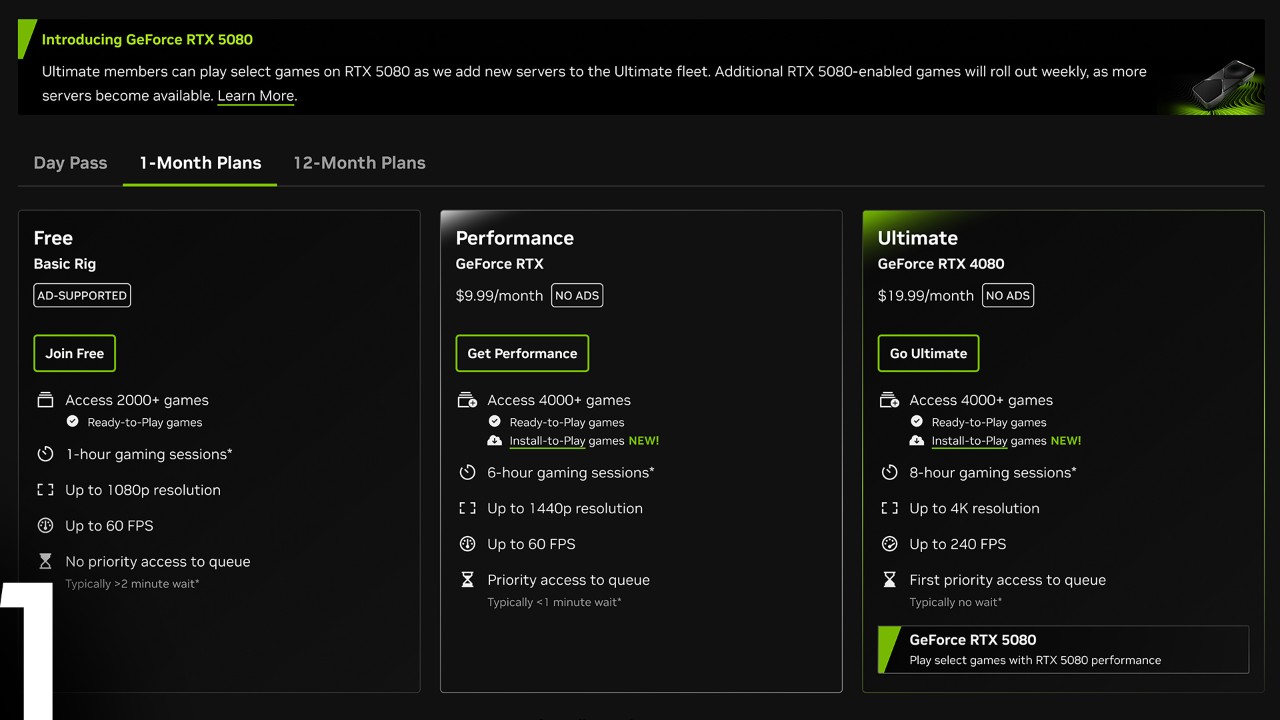
Task: Select the 1-Month Plans tab
Action: pyautogui.click(x=200, y=163)
